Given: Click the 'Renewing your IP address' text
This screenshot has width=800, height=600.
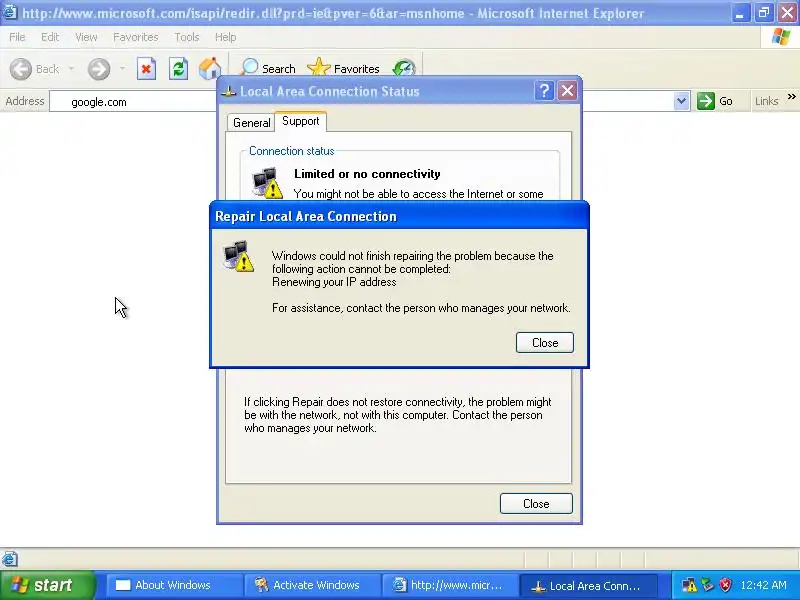Looking at the screenshot, I should [x=334, y=282].
